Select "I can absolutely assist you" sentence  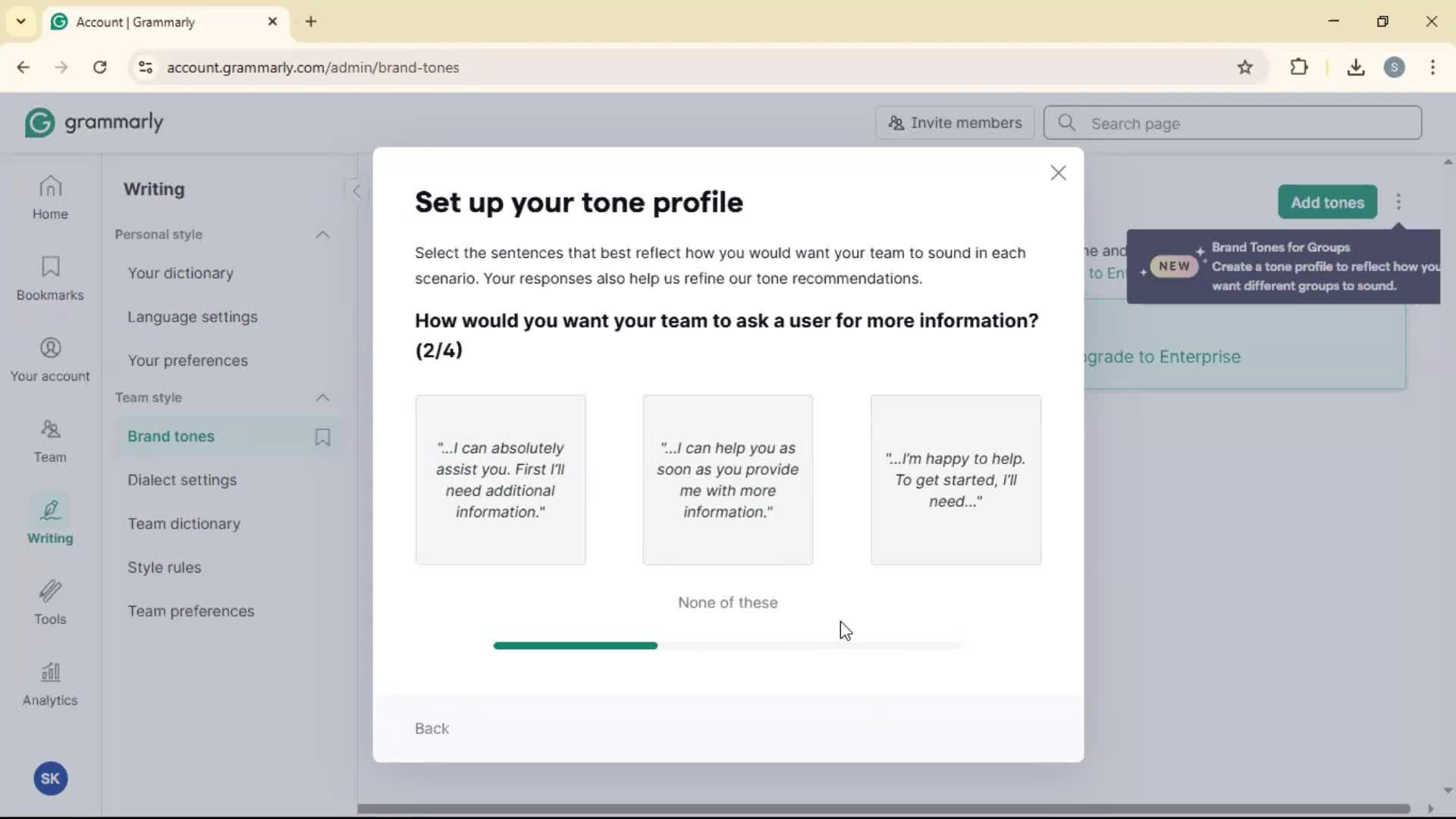click(x=500, y=479)
